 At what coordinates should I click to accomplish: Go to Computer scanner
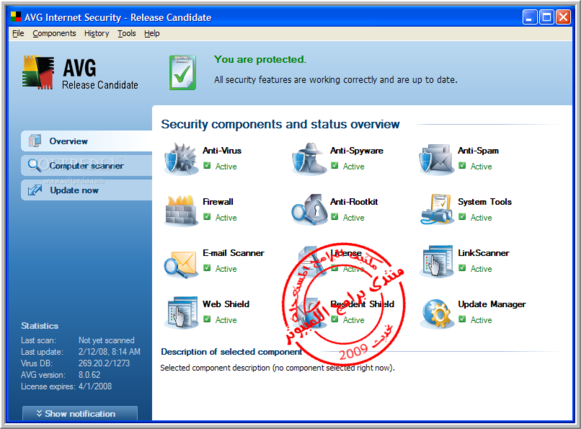86,165
